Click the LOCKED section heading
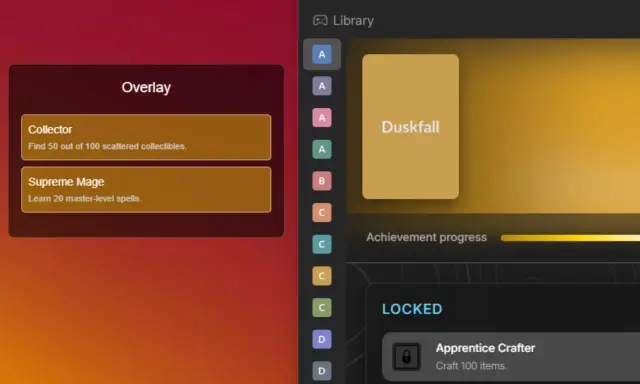Image resolution: width=640 pixels, height=384 pixels. pos(412,309)
